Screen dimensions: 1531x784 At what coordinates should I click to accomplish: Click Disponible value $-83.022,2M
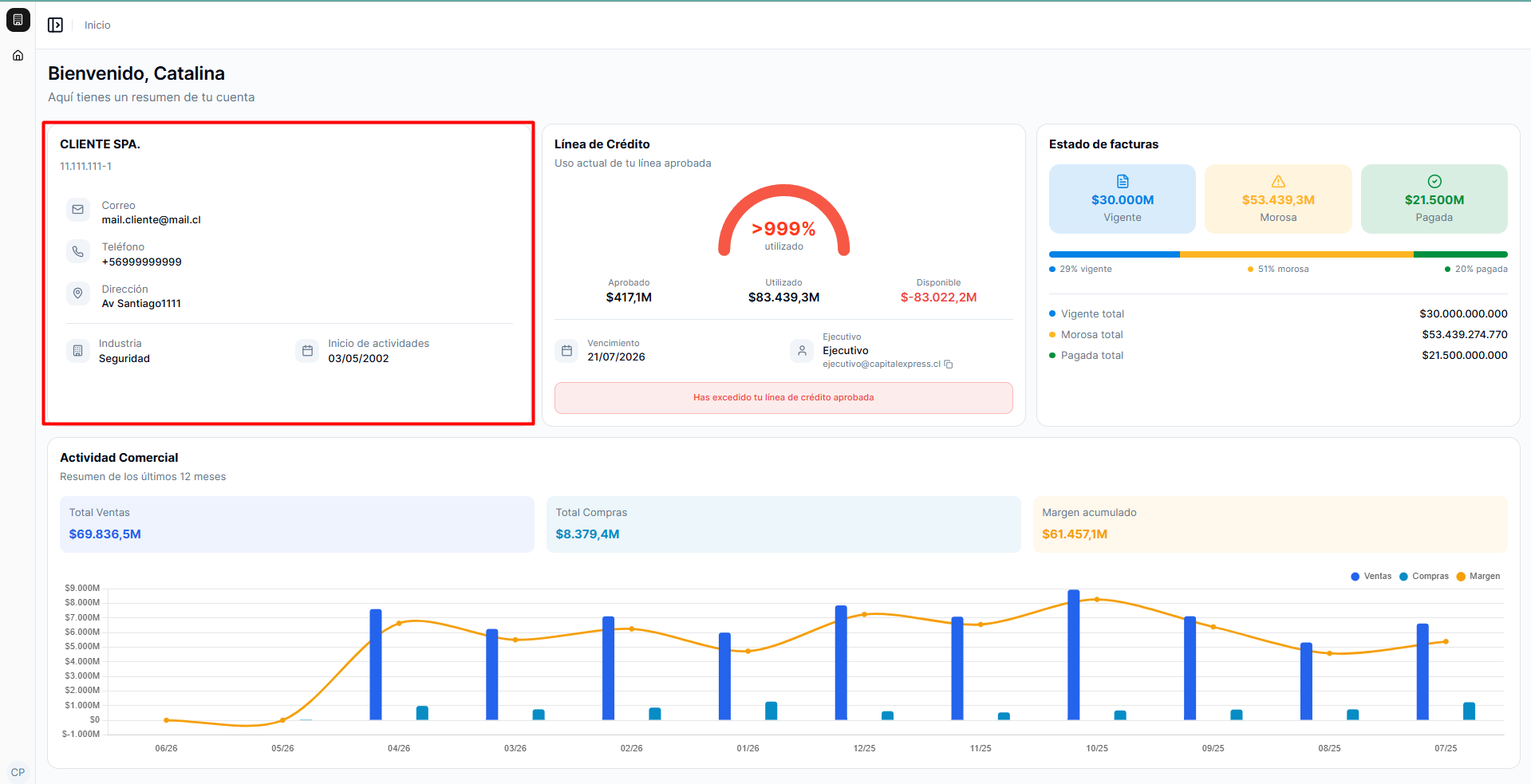938,297
